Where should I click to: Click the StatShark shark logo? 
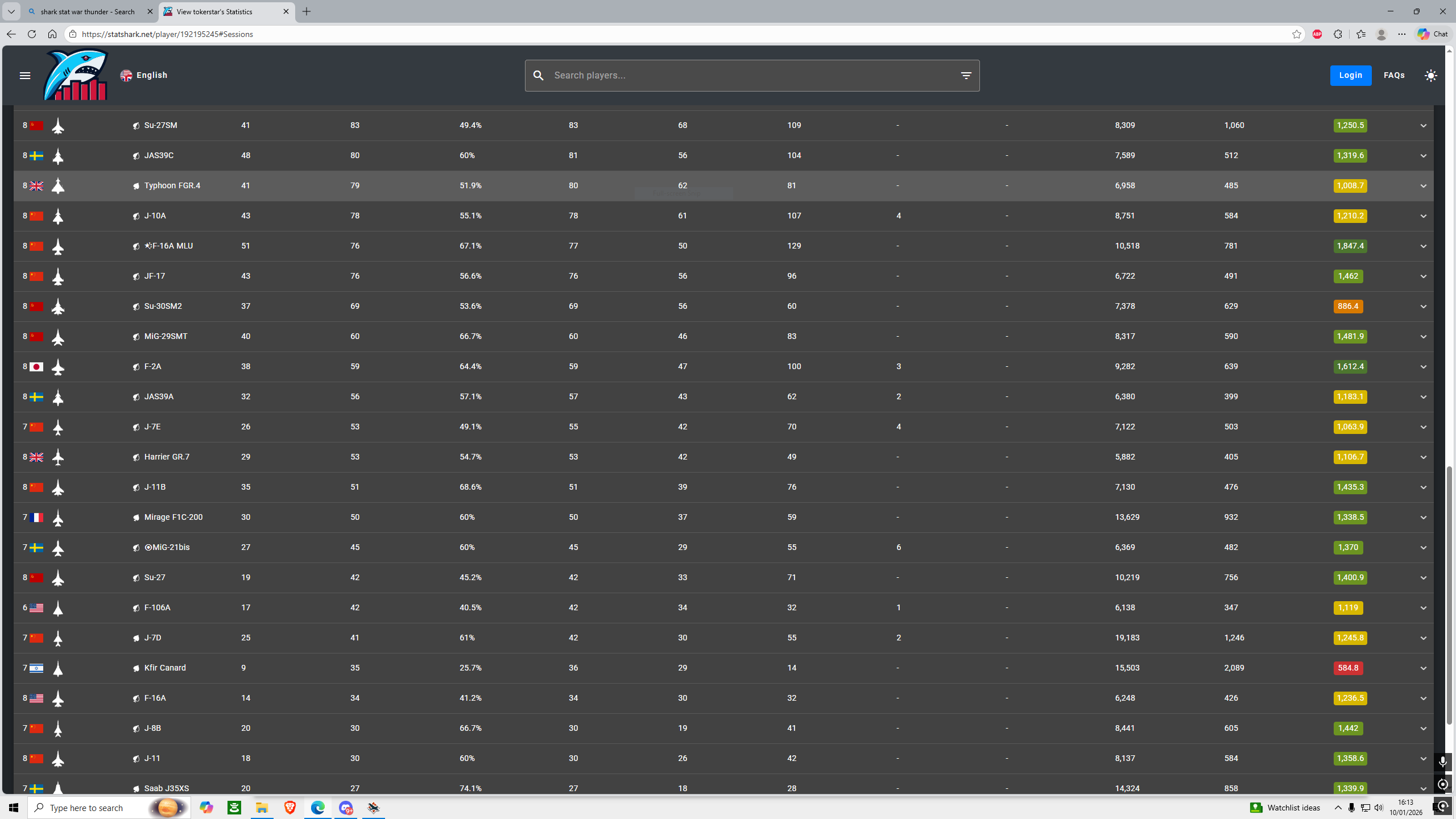[76, 75]
